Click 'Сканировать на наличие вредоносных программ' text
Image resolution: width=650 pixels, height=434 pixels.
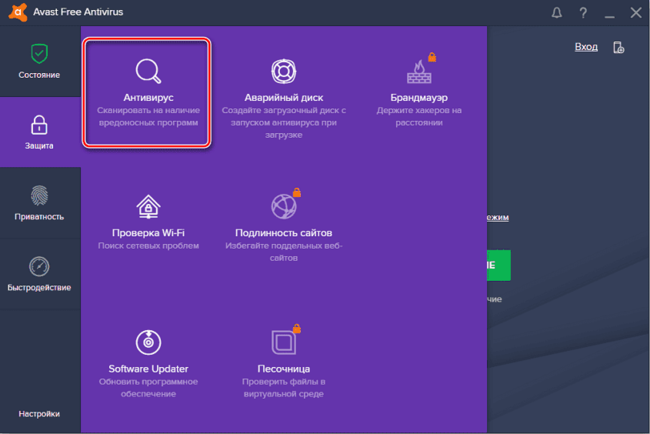pyautogui.click(x=148, y=116)
